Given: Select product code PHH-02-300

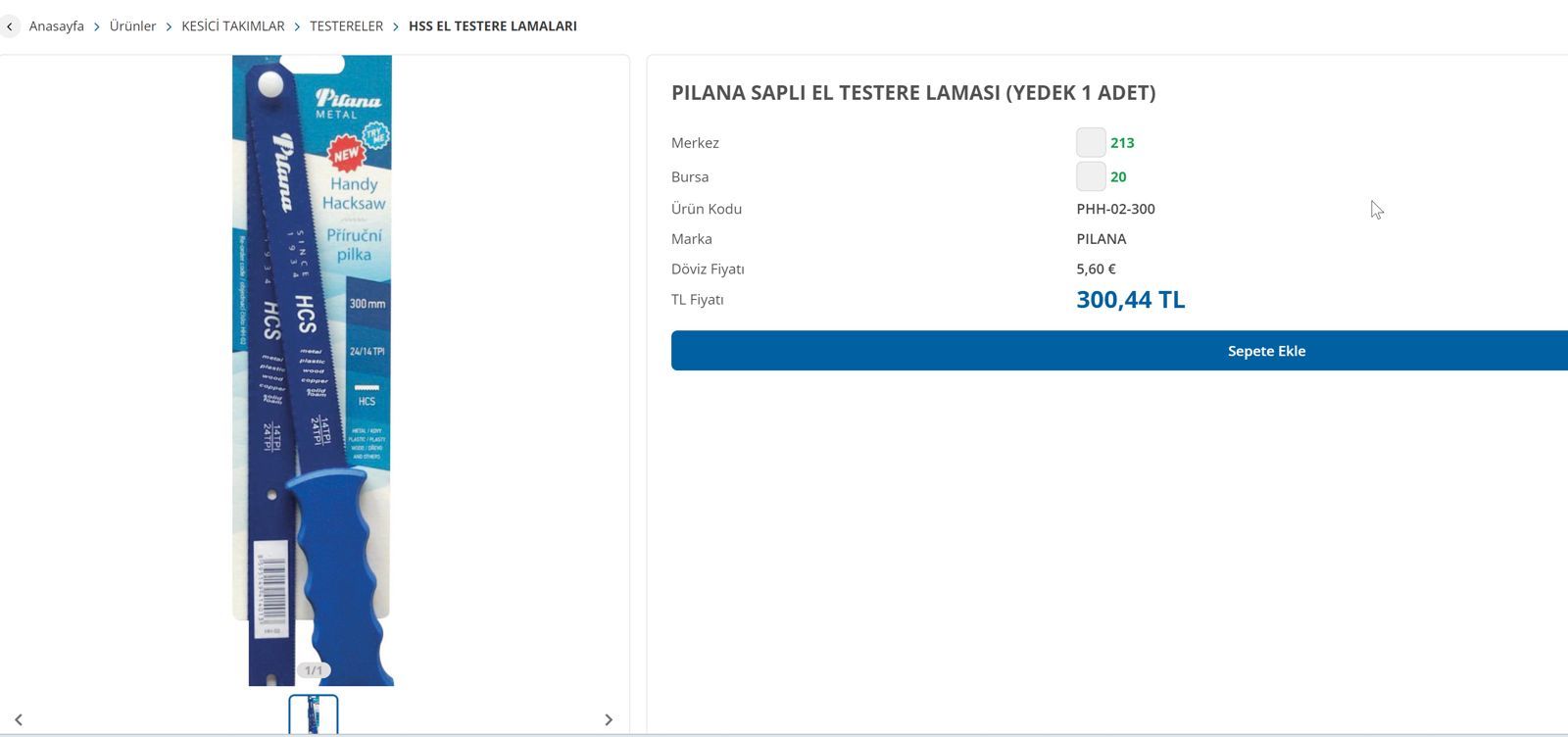Looking at the screenshot, I should (1115, 209).
